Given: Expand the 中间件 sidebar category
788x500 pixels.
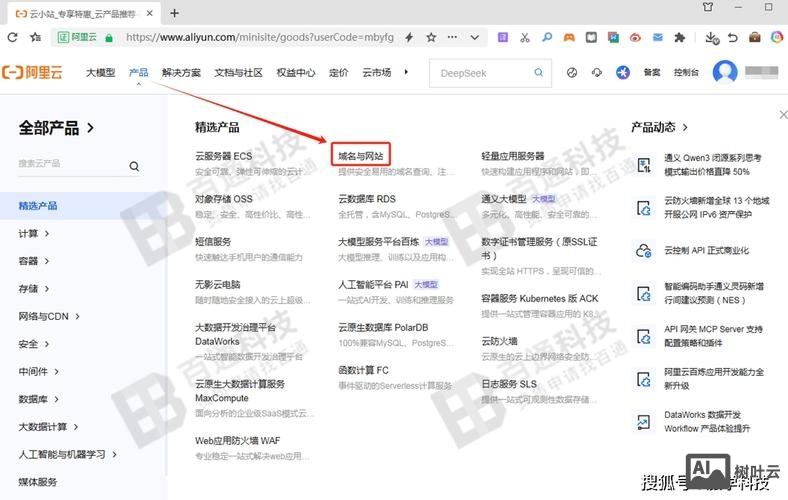Looking at the screenshot, I should [x=38, y=372].
